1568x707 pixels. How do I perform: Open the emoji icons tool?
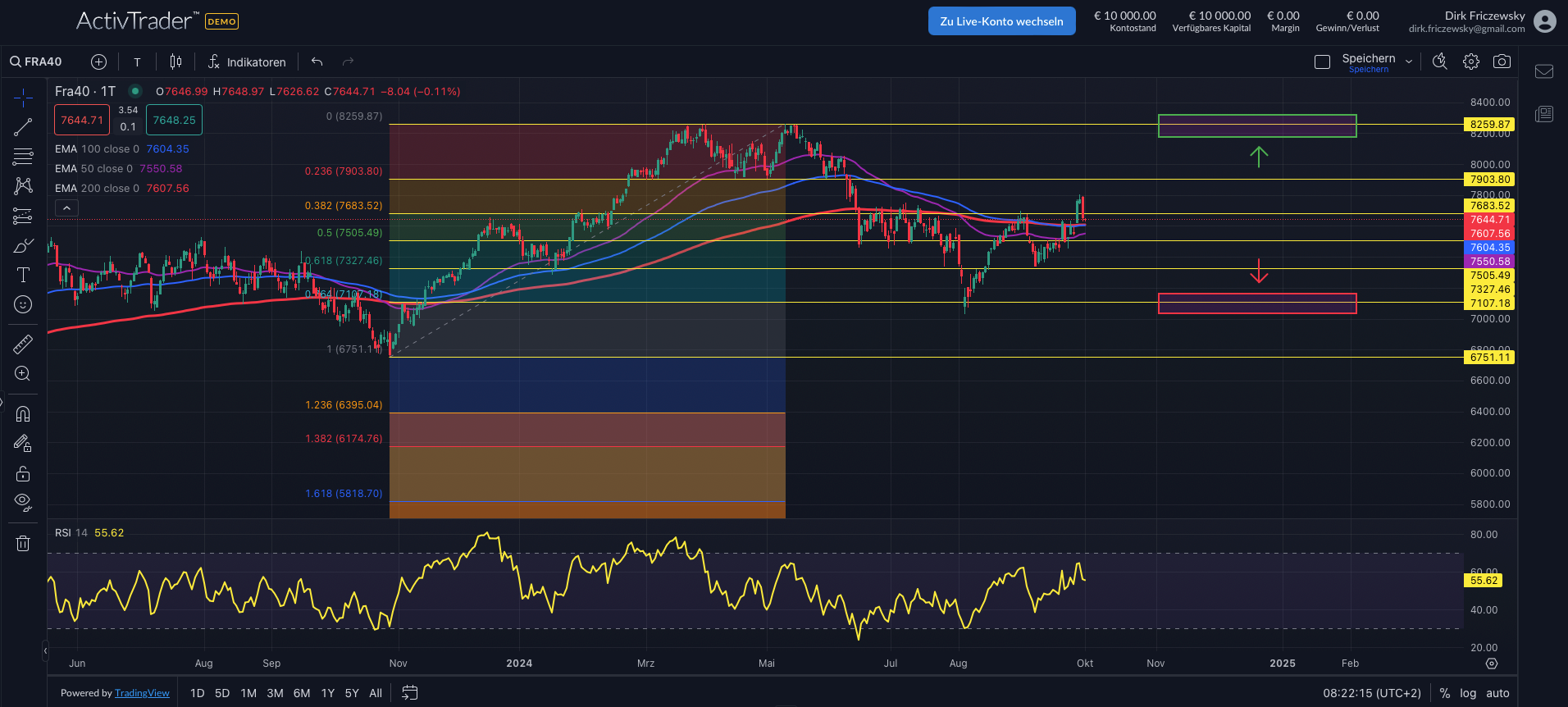pyautogui.click(x=23, y=304)
